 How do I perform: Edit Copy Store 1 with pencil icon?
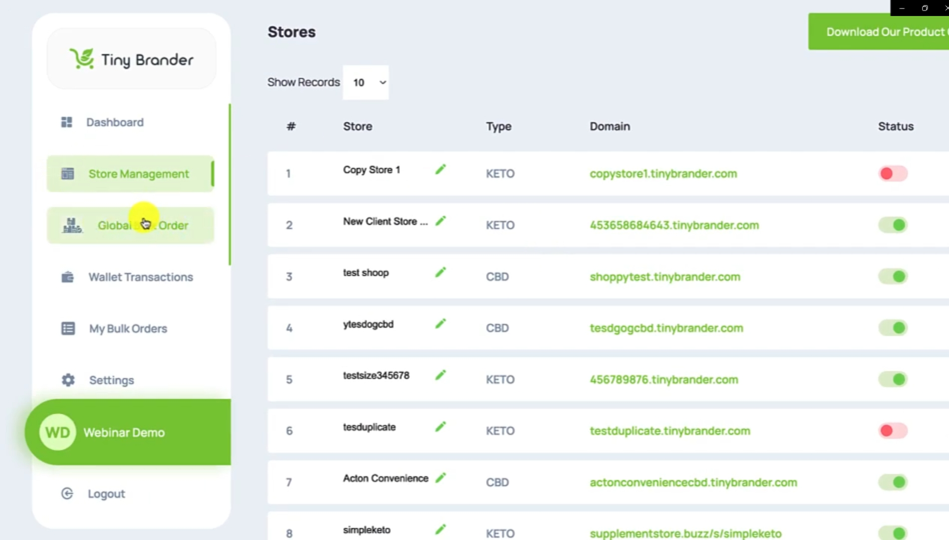pos(441,170)
